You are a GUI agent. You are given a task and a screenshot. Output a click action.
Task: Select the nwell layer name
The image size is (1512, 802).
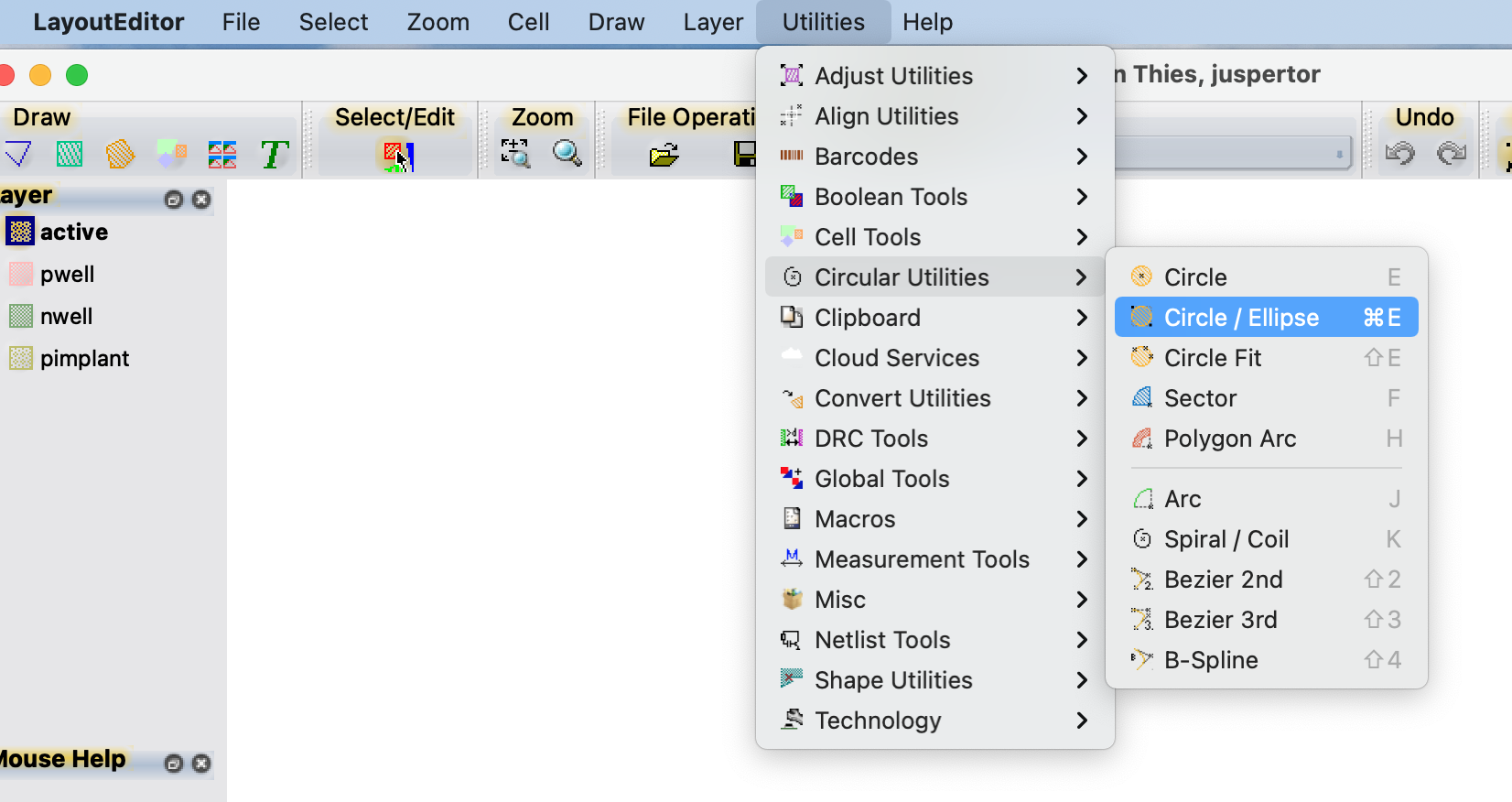(x=66, y=316)
